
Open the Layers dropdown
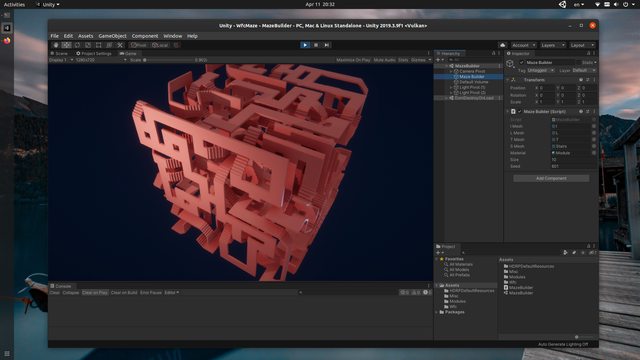click(x=553, y=45)
